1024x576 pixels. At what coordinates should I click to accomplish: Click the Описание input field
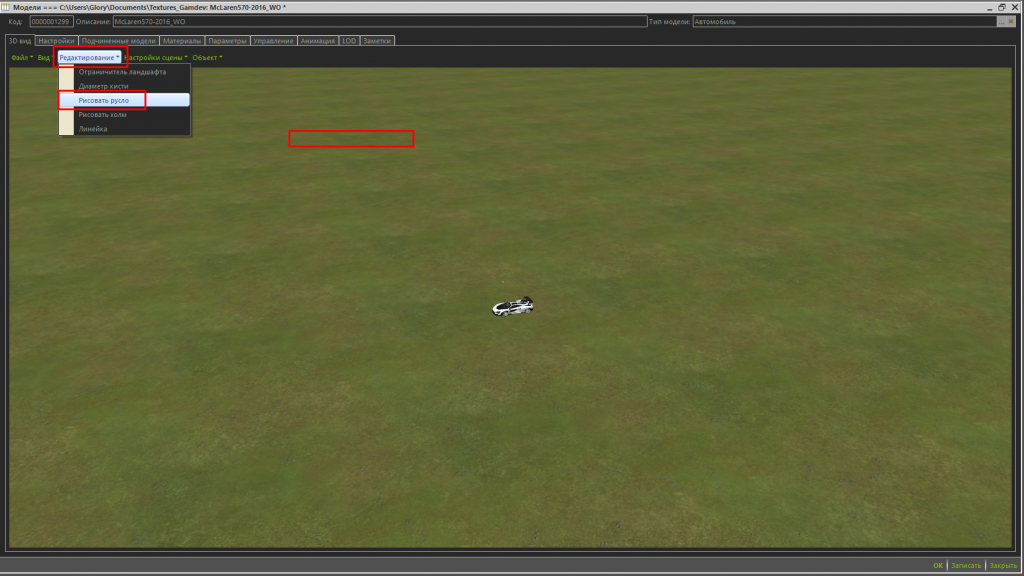[379, 22]
